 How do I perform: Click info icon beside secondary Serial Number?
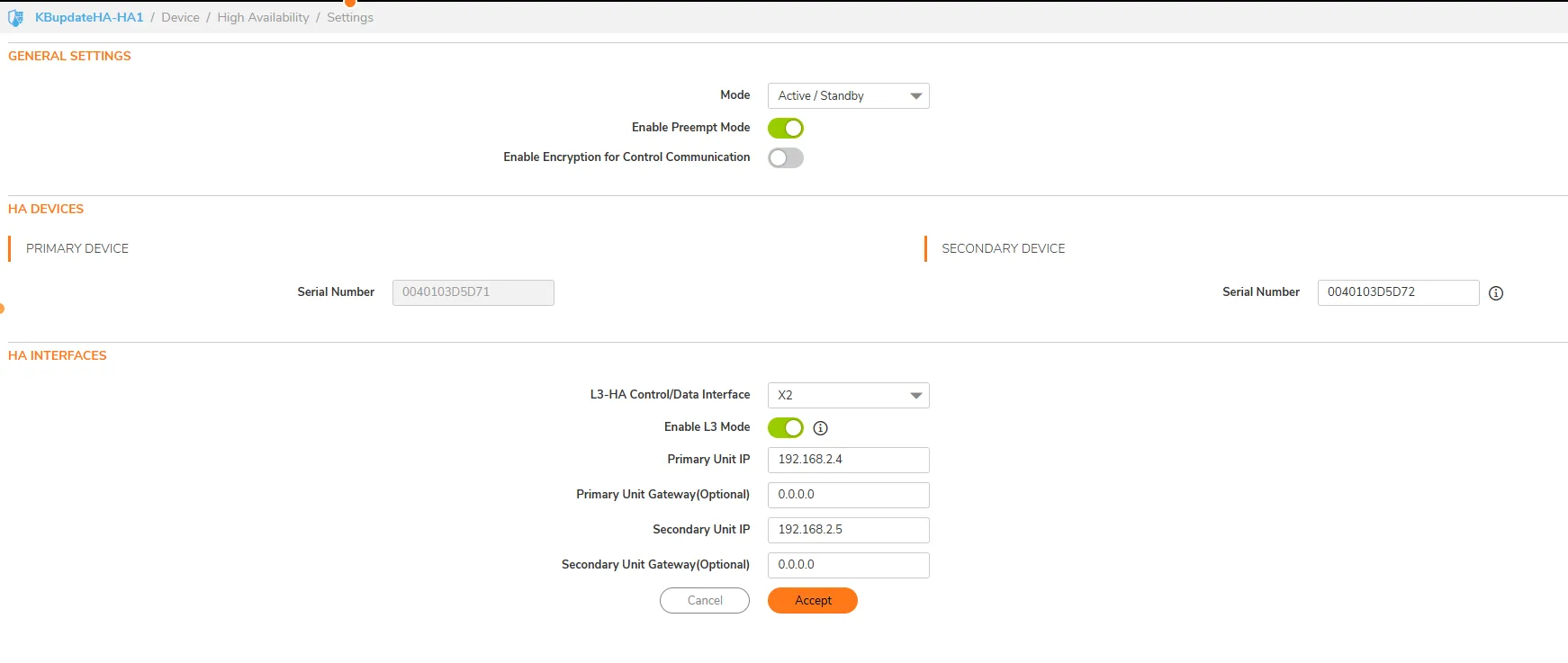(1495, 293)
